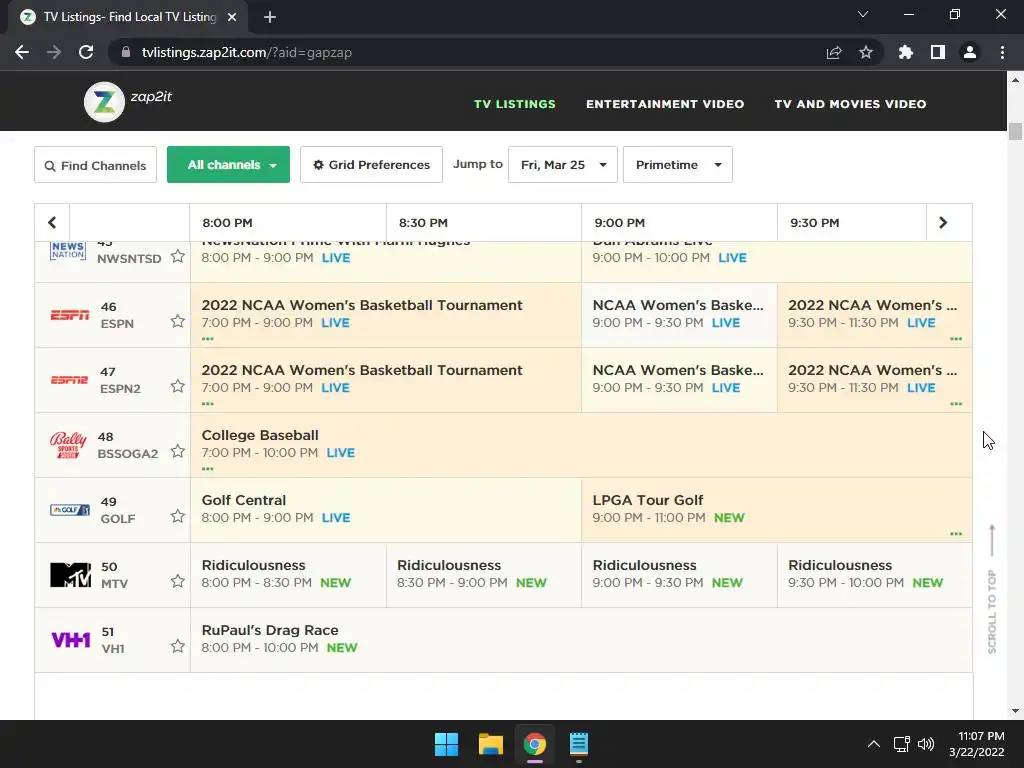The image size is (1024, 768).
Task: Favorite MTV channel with star
Action: click(x=178, y=581)
